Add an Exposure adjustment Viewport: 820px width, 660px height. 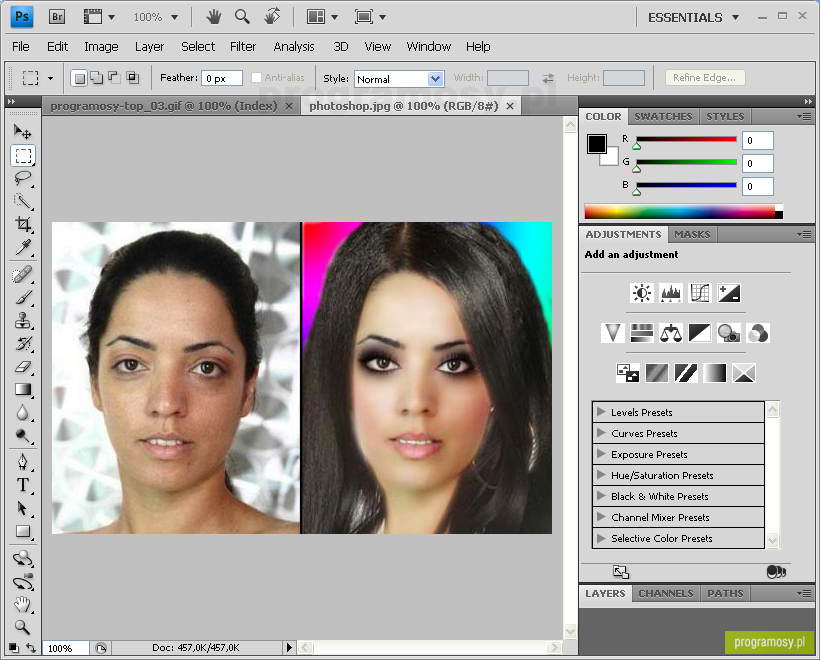click(x=728, y=293)
